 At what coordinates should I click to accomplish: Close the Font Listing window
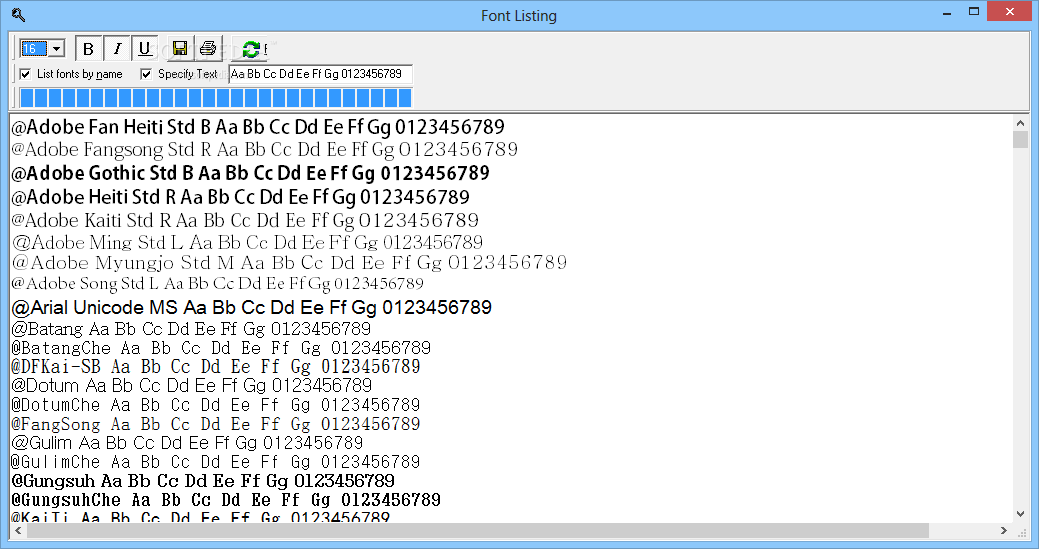click(1010, 12)
